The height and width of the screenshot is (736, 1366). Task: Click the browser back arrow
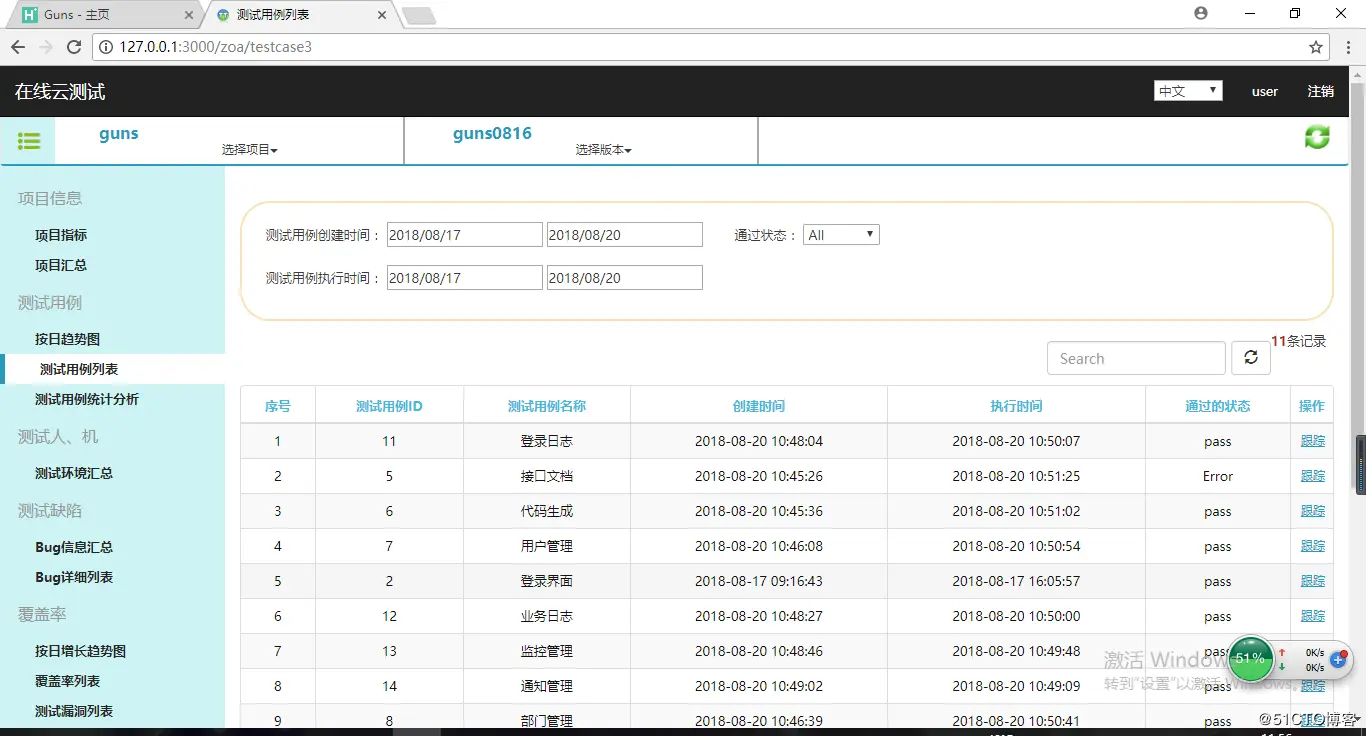17,46
